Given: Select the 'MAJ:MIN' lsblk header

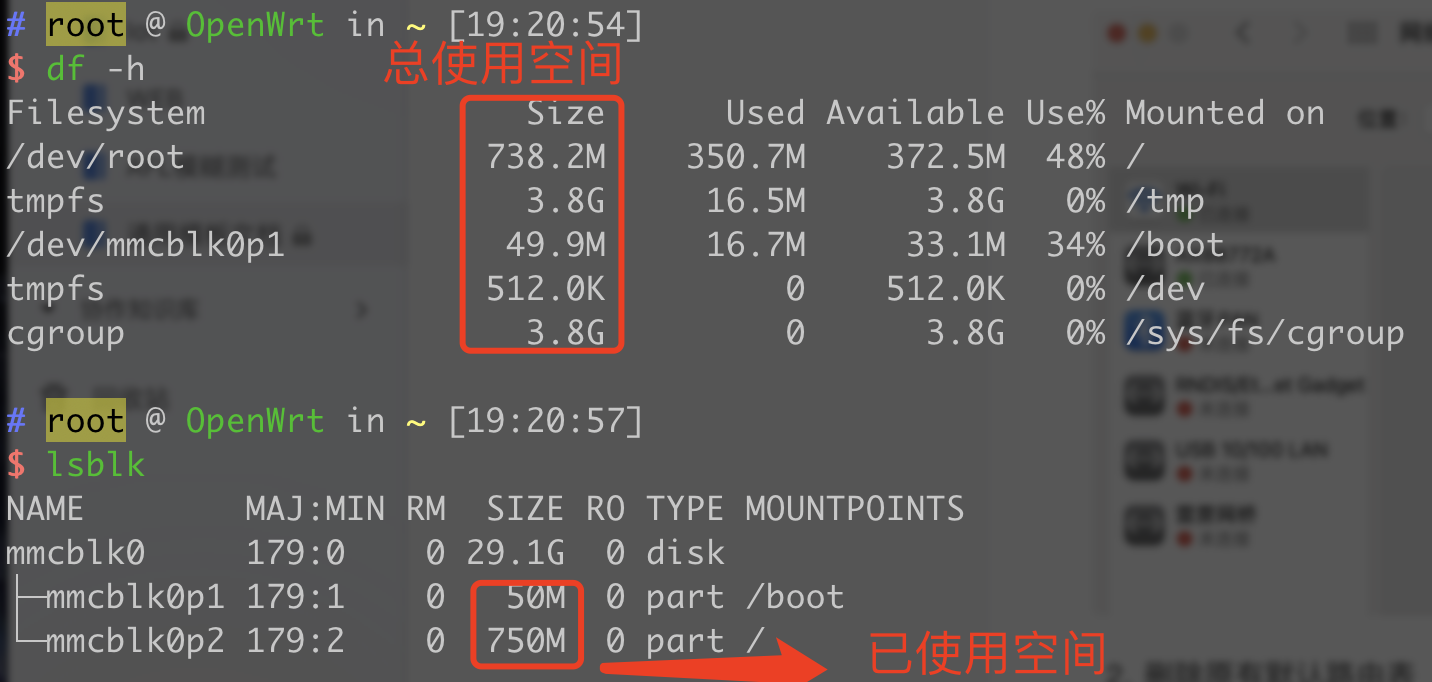Looking at the screenshot, I should tap(315, 509).
